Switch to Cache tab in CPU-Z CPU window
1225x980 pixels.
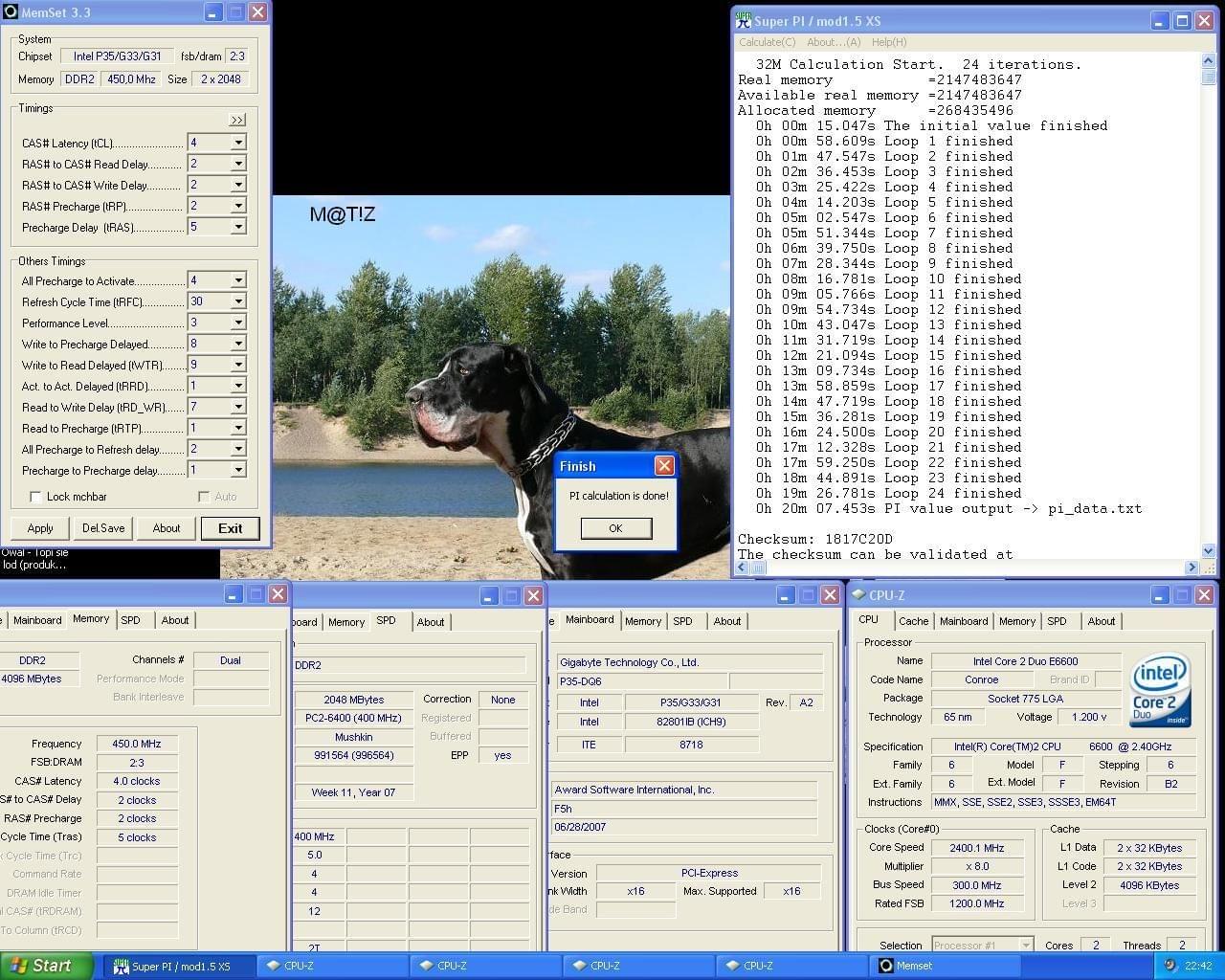[913, 621]
